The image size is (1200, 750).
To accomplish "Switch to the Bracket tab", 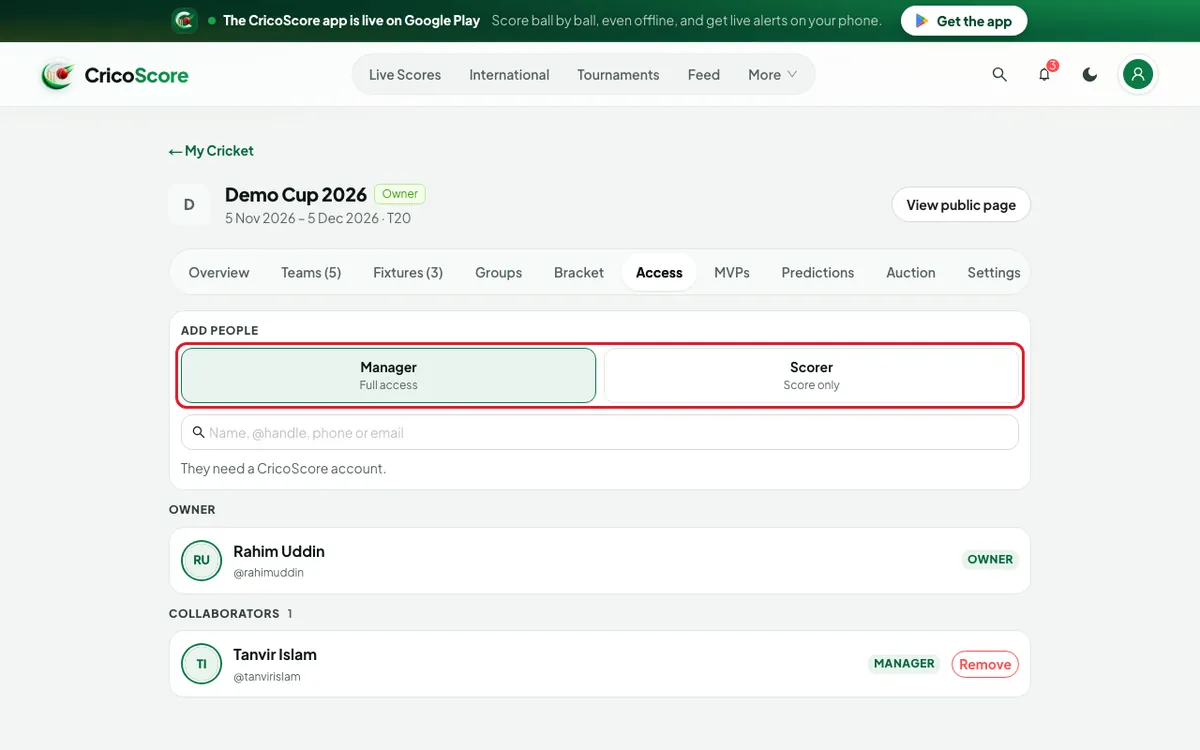I will point(579,272).
